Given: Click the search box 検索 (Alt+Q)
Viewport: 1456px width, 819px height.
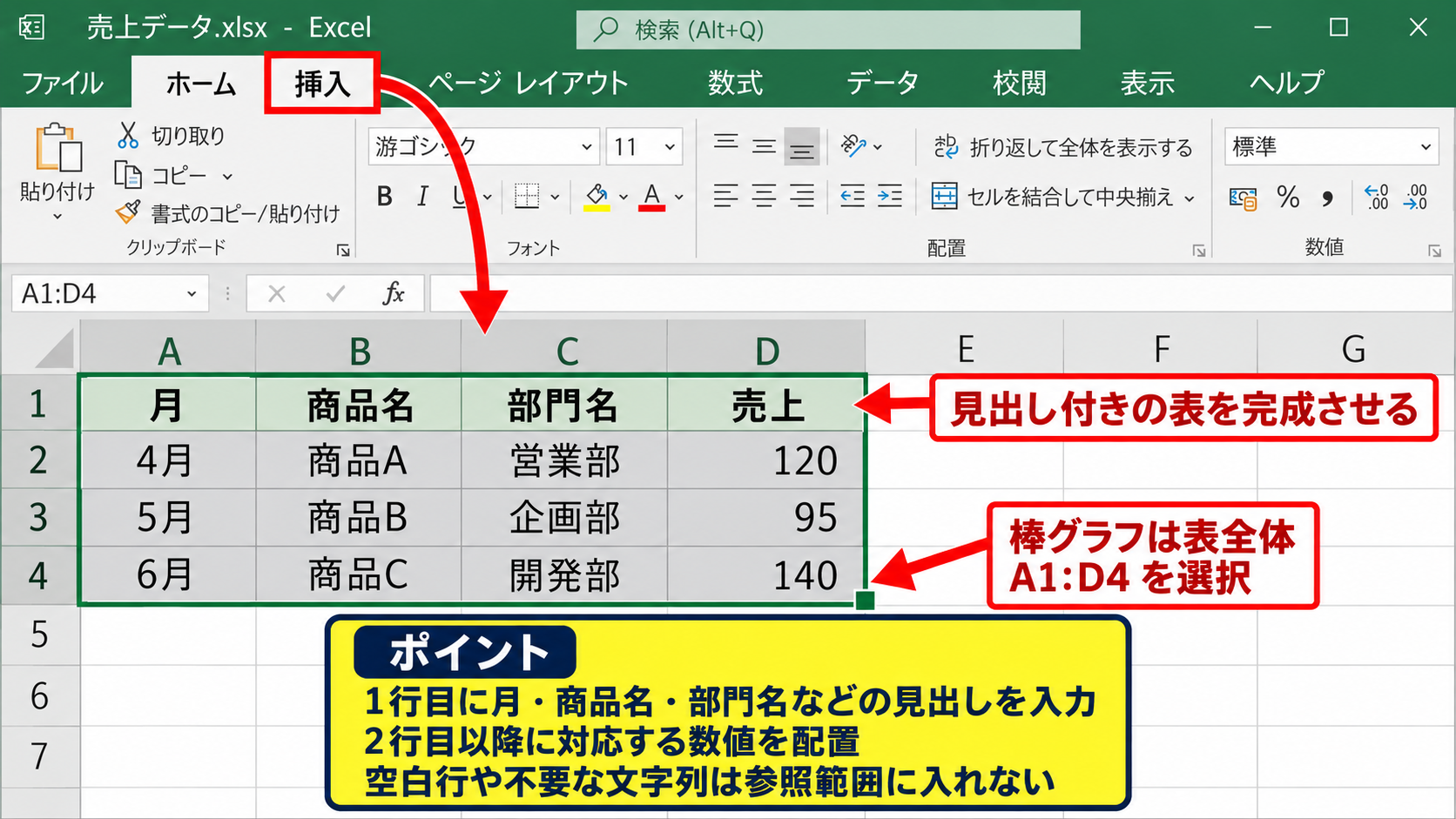Looking at the screenshot, I should 828,30.
